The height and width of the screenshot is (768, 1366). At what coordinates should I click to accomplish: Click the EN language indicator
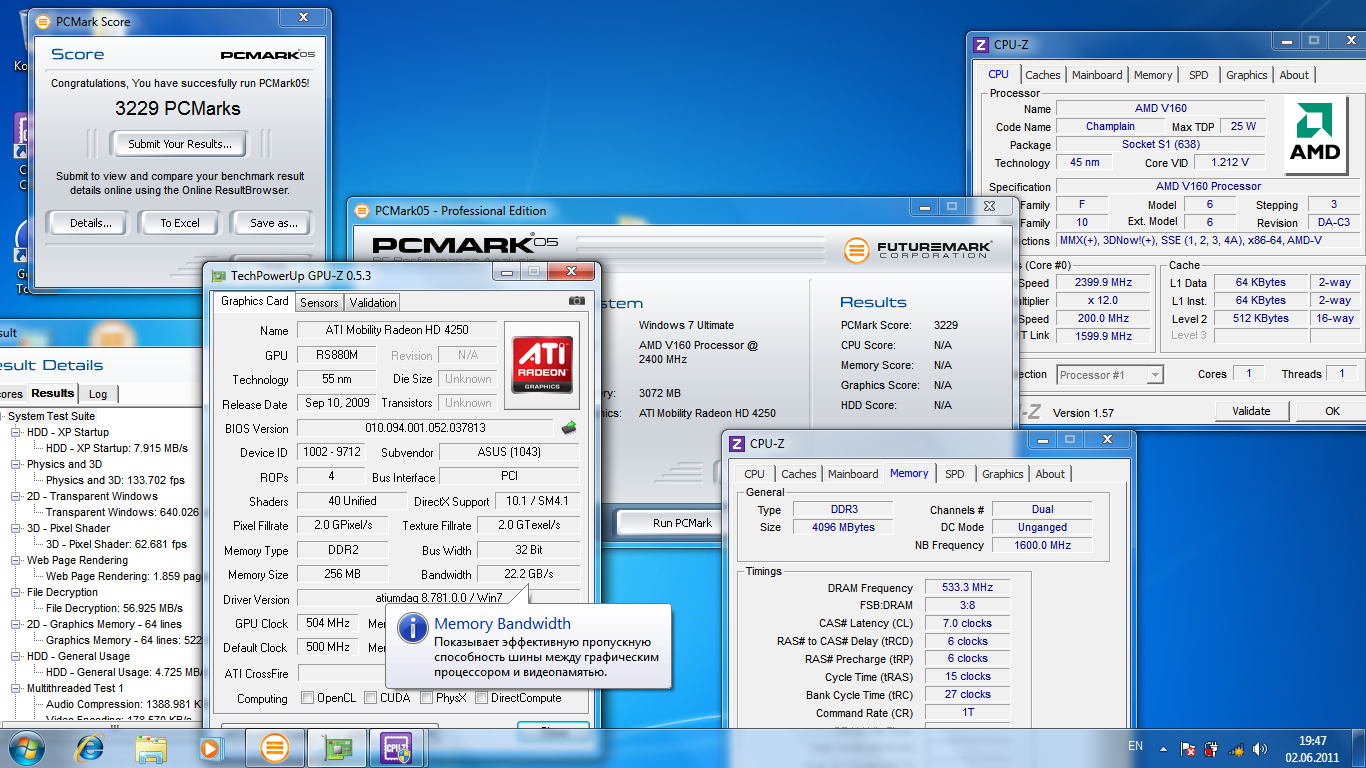pyautogui.click(x=1135, y=746)
